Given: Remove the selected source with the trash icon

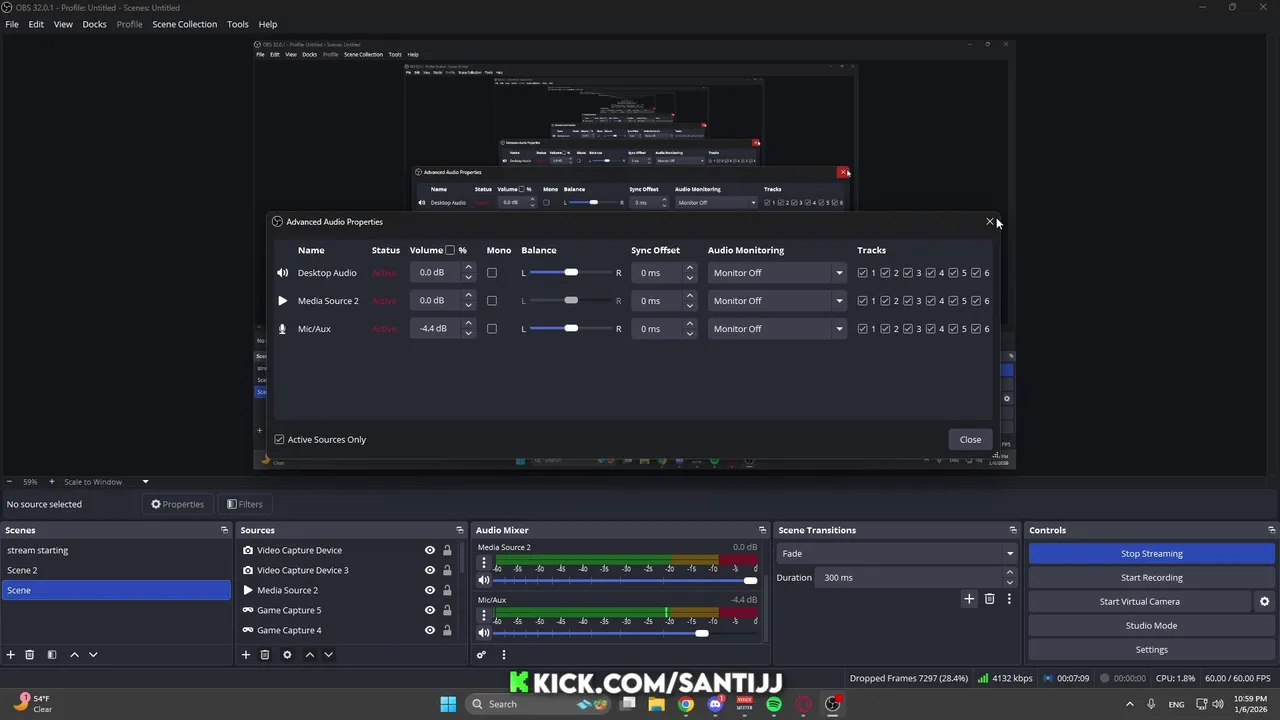Looking at the screenshot, I should [265, 655].
